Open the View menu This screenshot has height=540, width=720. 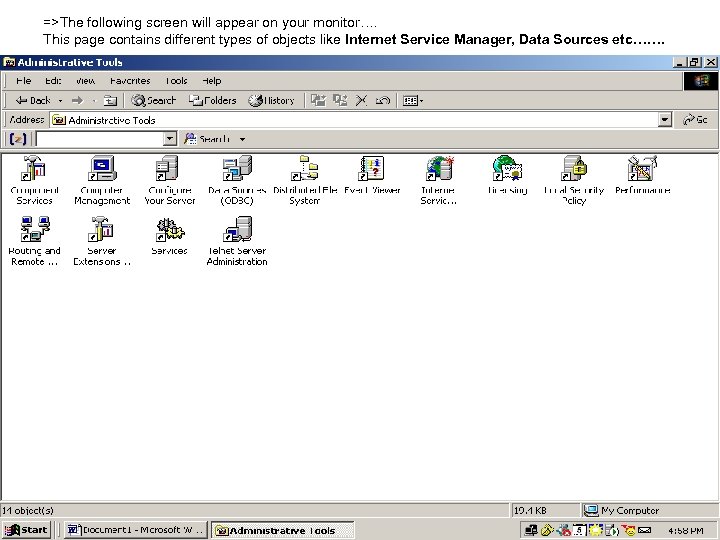coord(85,81)
